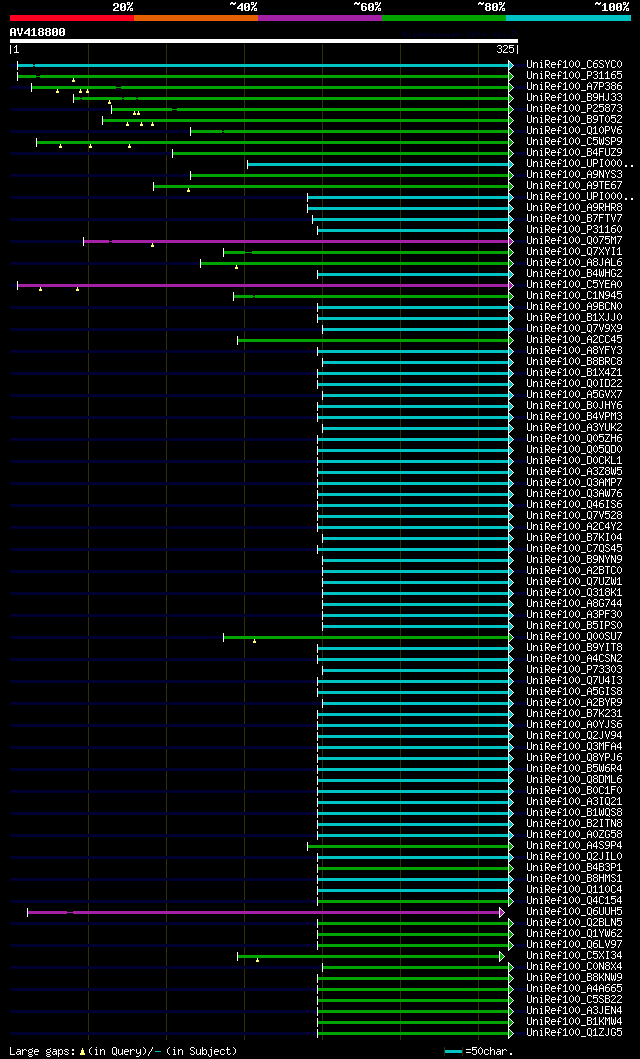This screenshot has height=1059, width=640.
Task: Click the red 20% identity legend segment
Action: pyautogui.click(x=72, y=18)
